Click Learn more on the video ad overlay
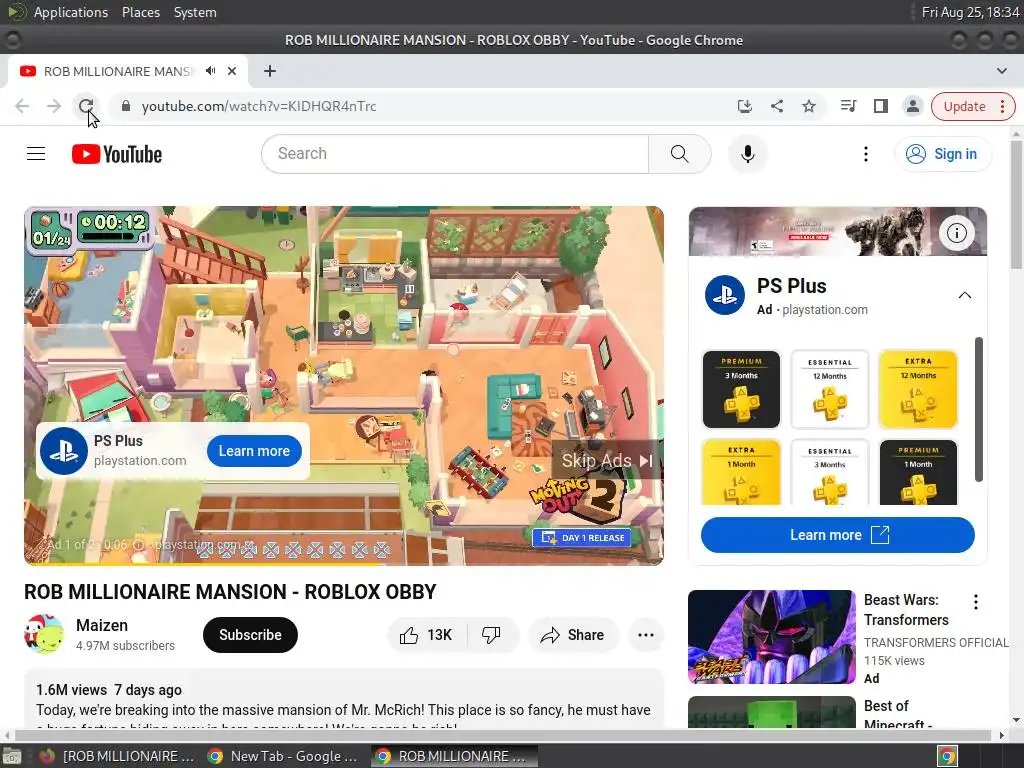The image size is (1024, 768). point(254,451)
